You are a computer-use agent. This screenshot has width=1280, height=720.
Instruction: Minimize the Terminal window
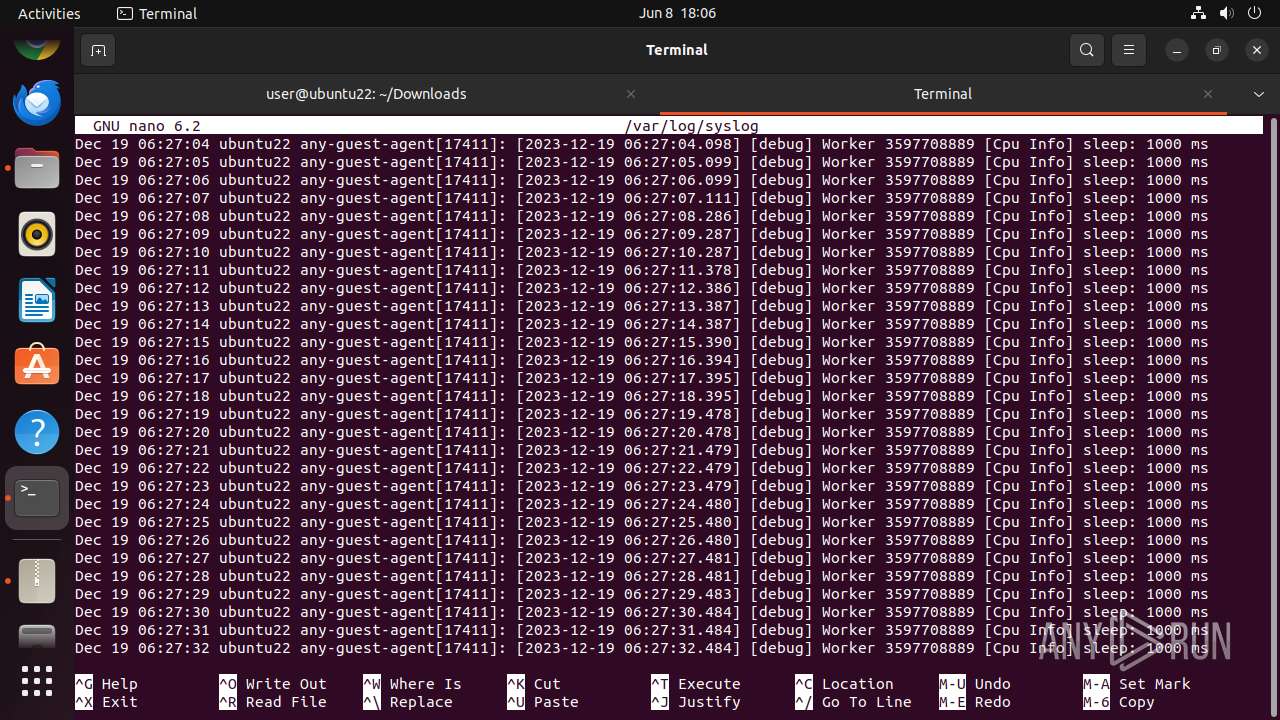1178,50
